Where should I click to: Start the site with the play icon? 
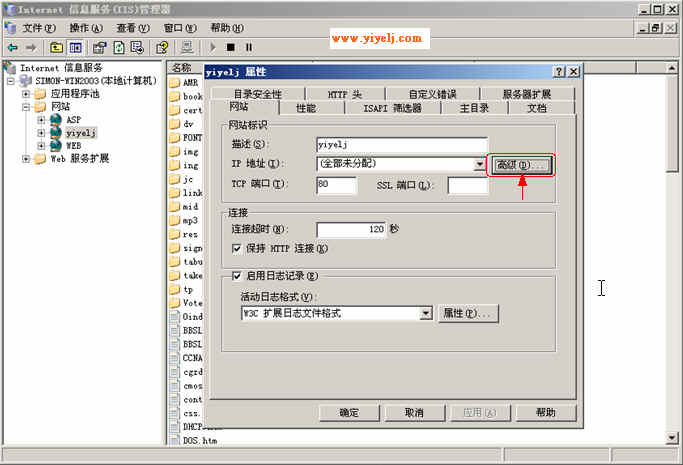pos(213,47)
